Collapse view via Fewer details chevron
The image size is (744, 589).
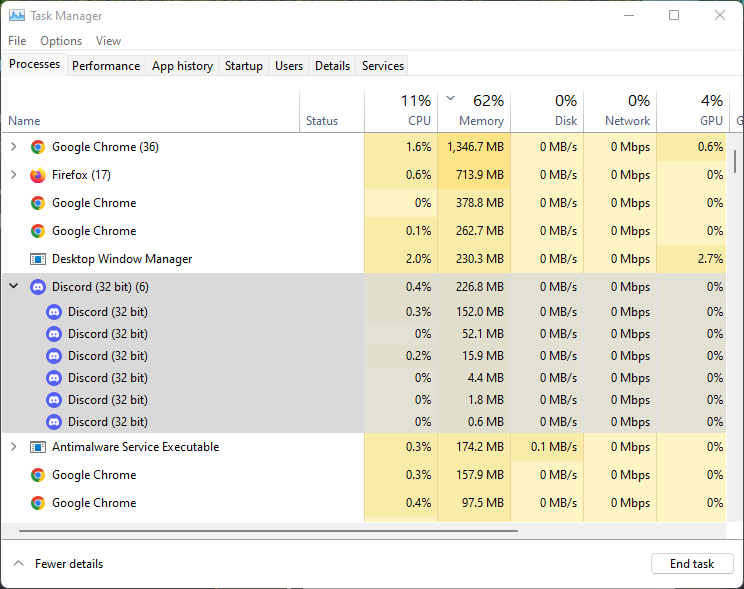click(x=19, y=563)
